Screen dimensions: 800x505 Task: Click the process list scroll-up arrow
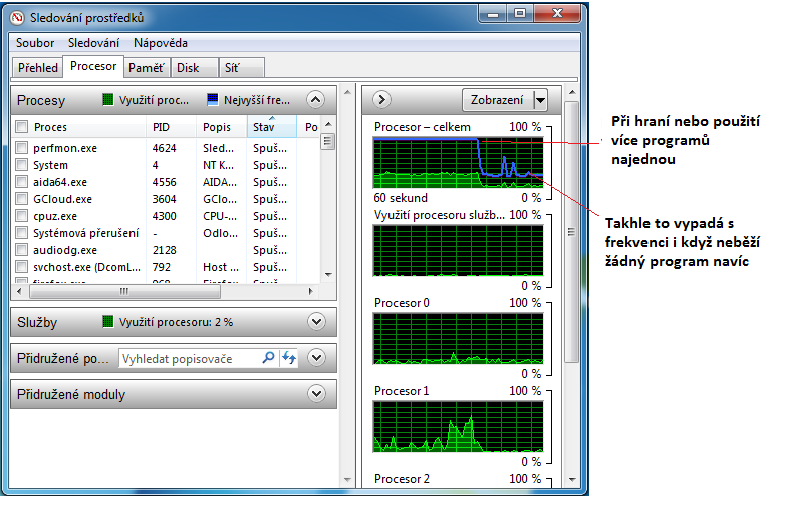pyautogui.click(x=328, y=124)
